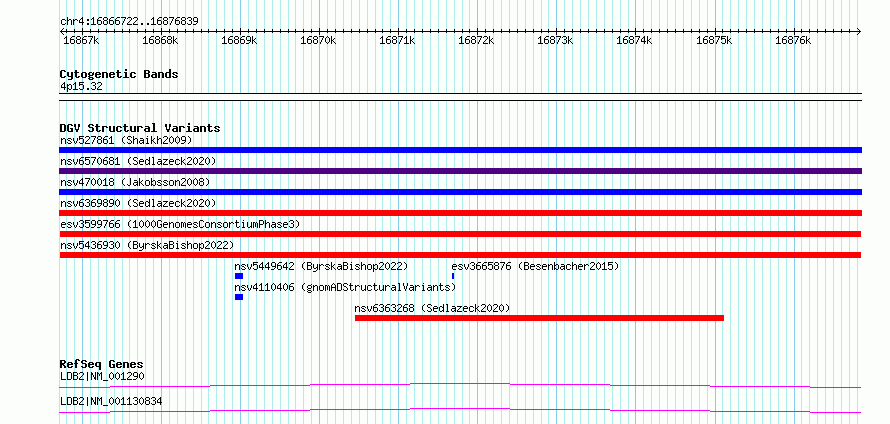This screenshot has height=424, width=890.
Task: Click nsv4110406 (gnomADStructuralVariants) label
Action: pyautogui.click(x=345, y=287)
